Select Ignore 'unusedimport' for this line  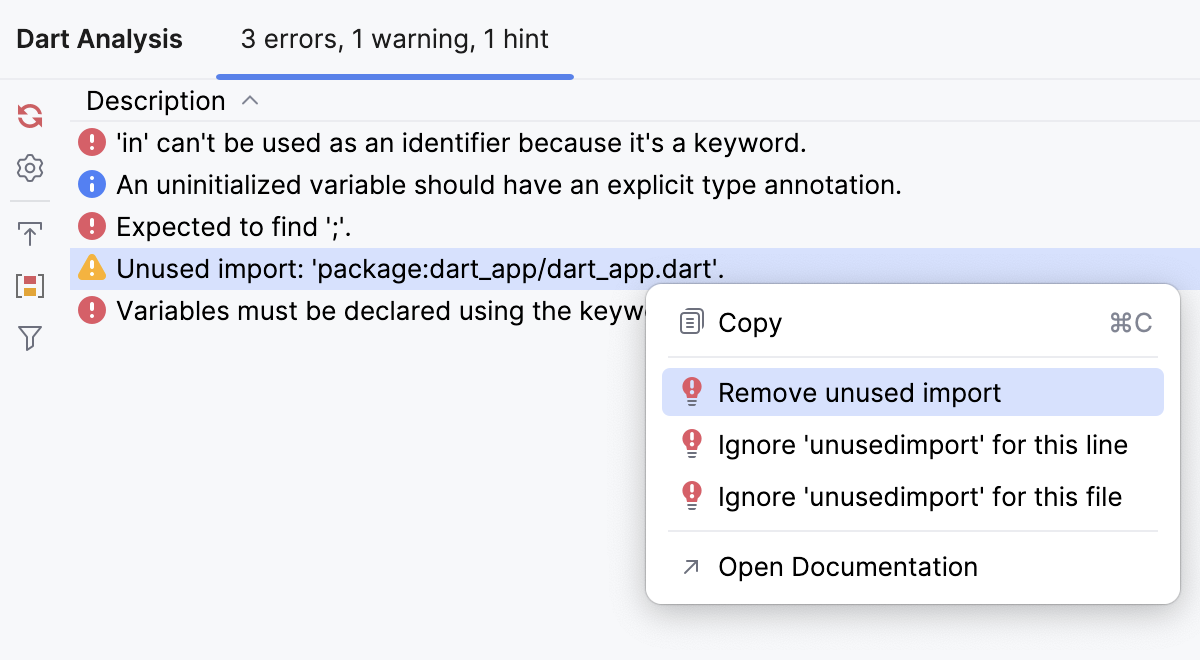coord(923,444)
